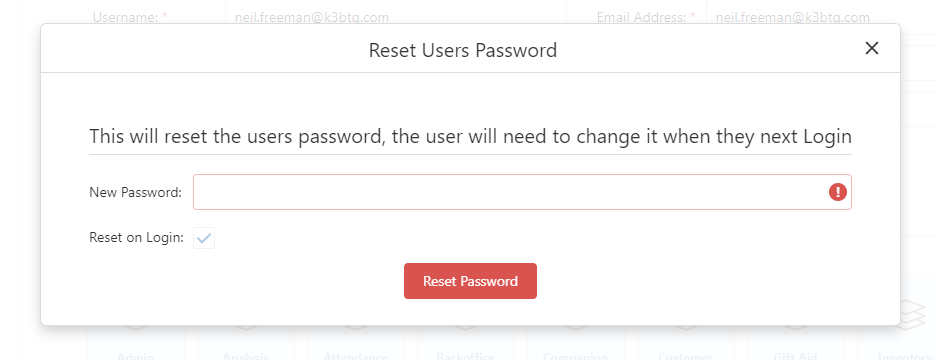
Task: Click the red exclamation error icon
Action: [x=838, y=192]
